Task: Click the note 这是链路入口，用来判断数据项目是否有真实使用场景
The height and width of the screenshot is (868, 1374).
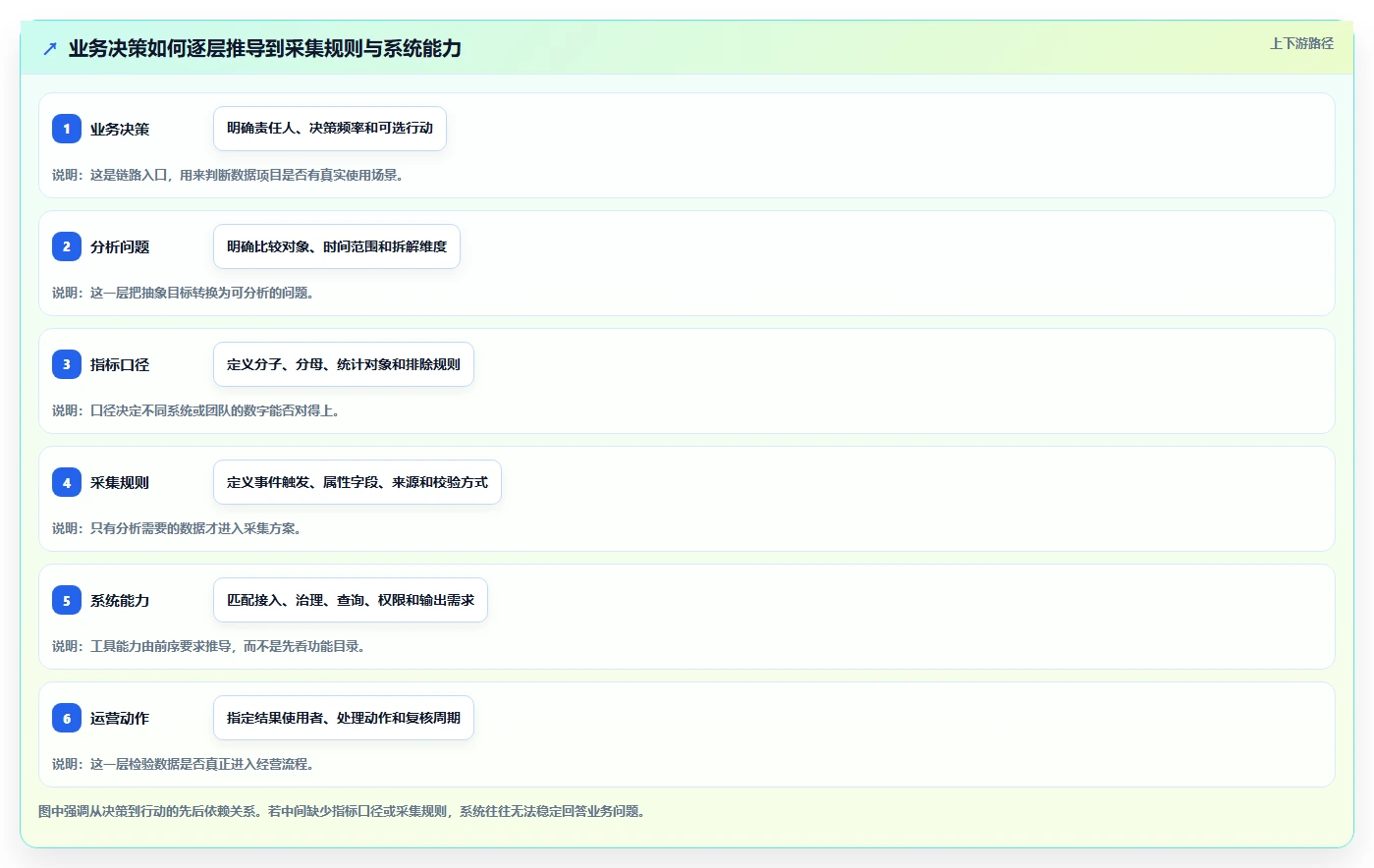Action: (228, 175)
